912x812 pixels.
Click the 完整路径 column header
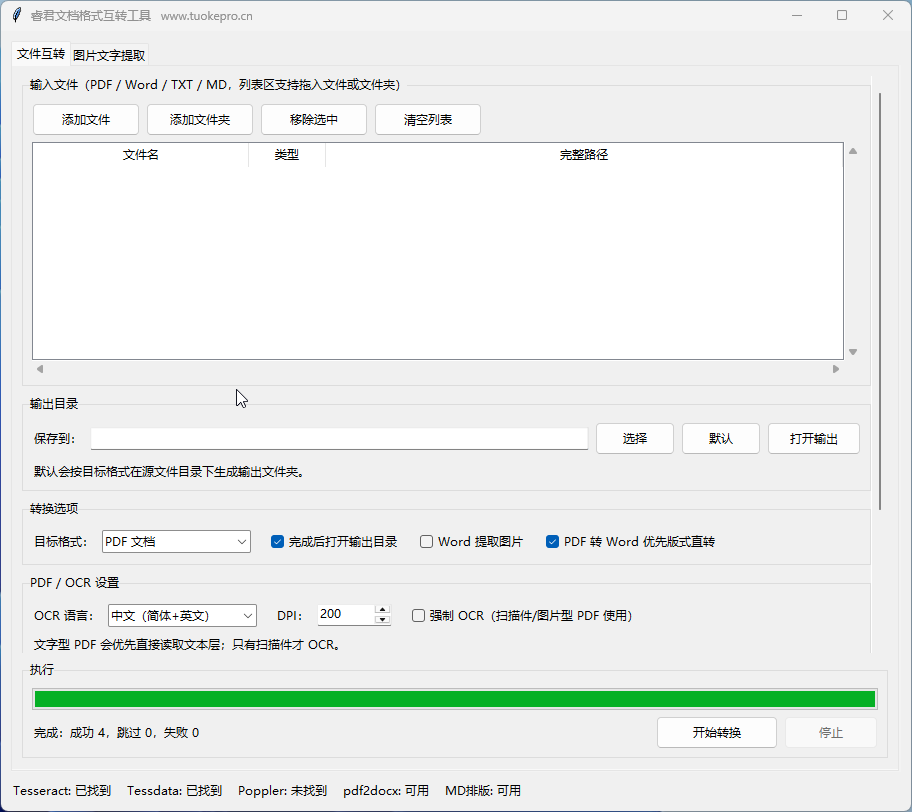pos(584,155)
